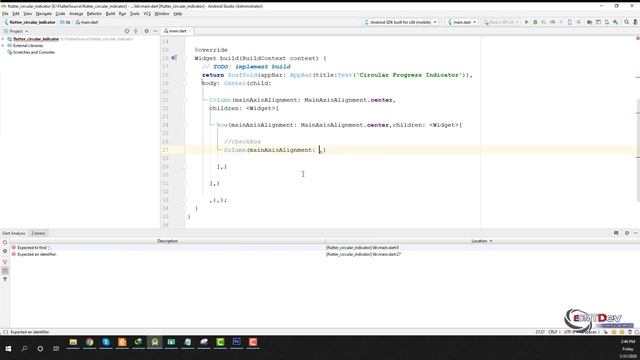This screenshot has height=360, width=640.
Task: Click the 2 errors tab in Dart Analysis
Action: tap(38, 233)
